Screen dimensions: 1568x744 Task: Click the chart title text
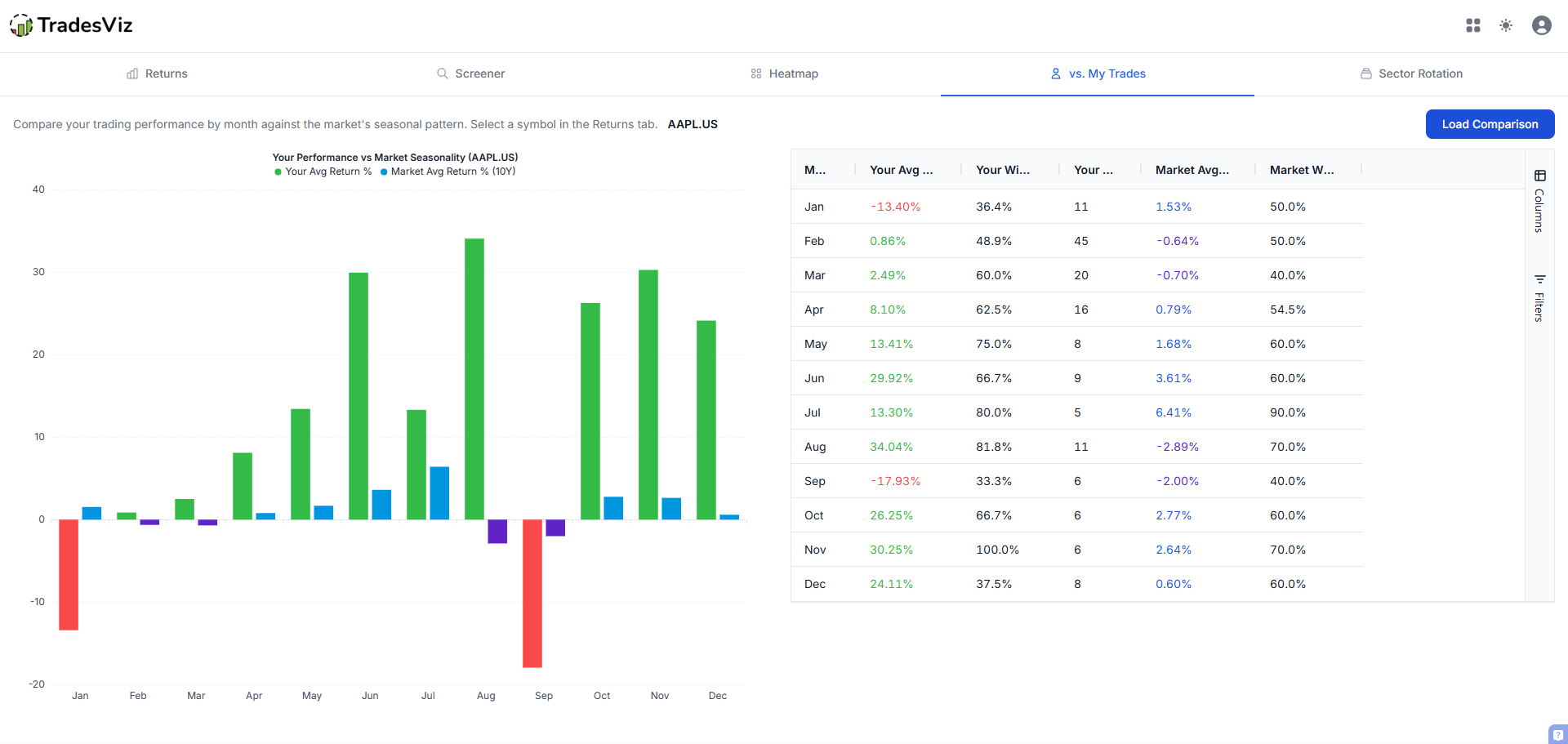(395, 158)
